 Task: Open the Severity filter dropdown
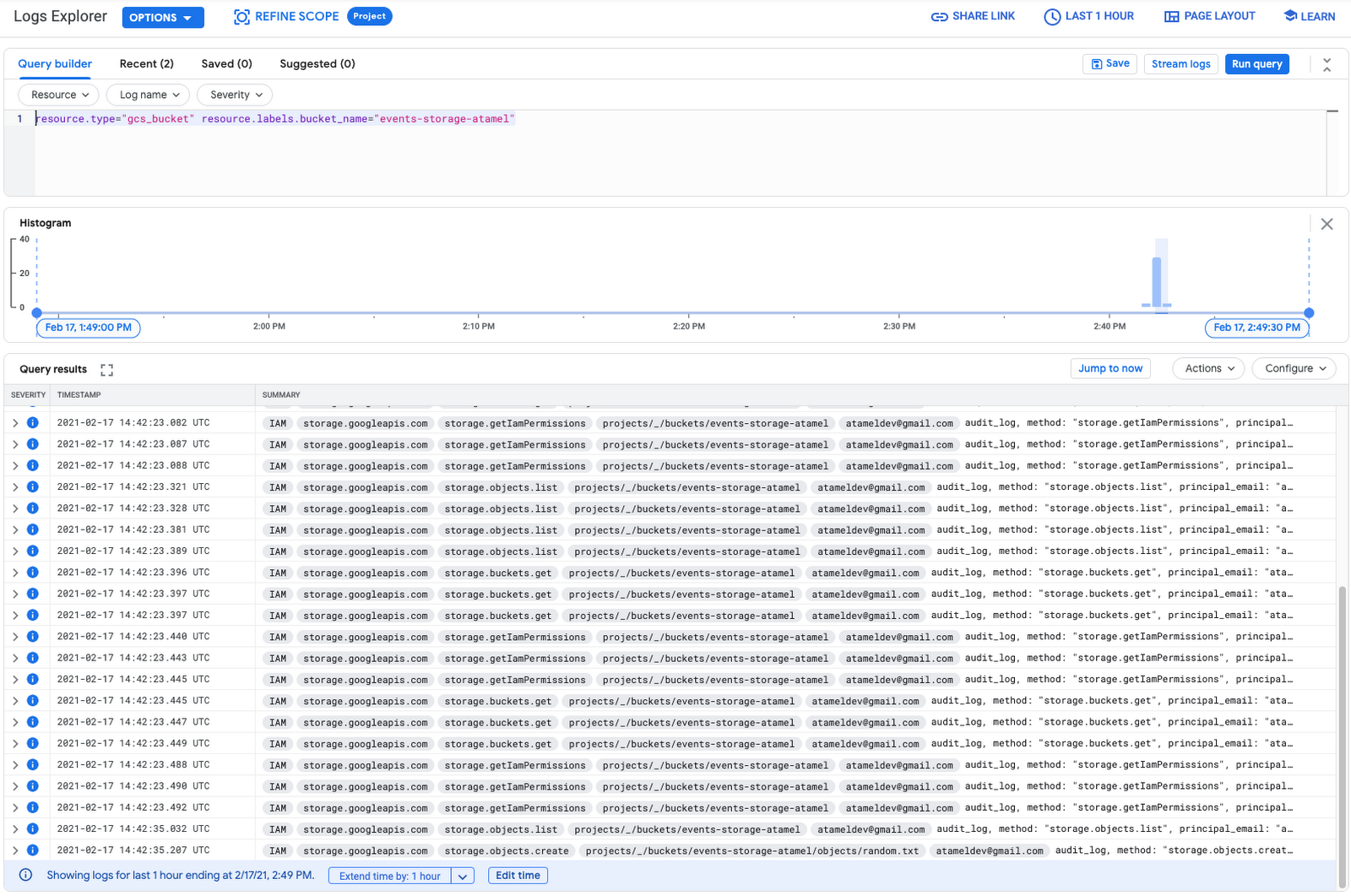tap(236, 95)
